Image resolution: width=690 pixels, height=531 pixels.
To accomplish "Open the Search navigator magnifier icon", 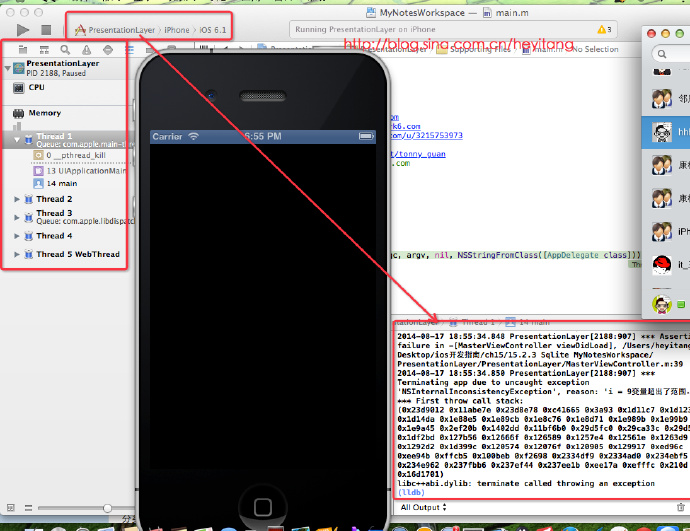I will [65, 50].
